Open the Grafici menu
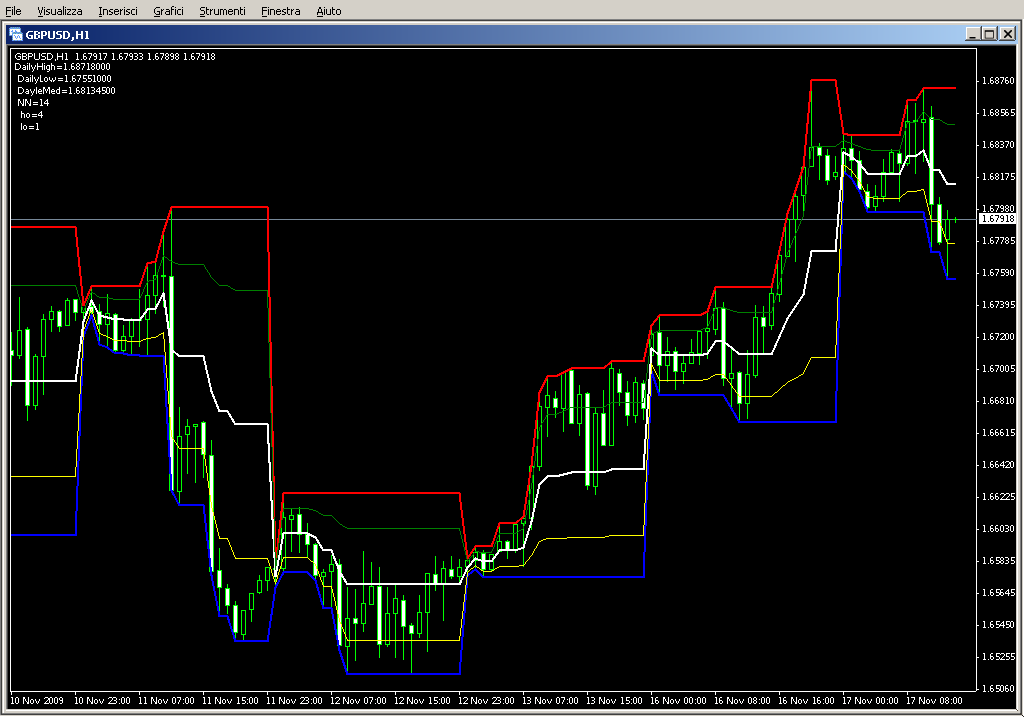Screen dimensions: 1024x717 point(168,11)
